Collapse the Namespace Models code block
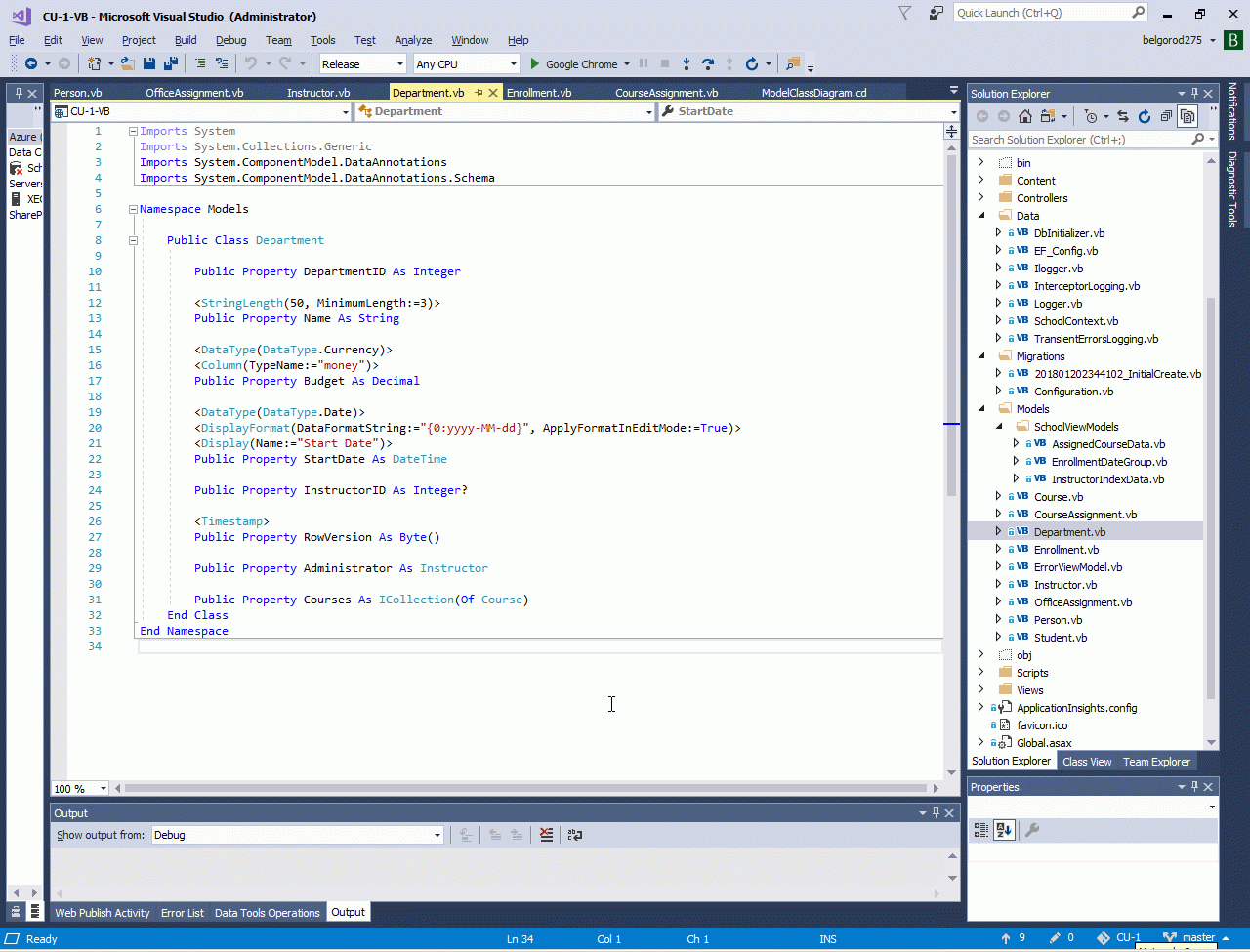The image size is (1250, 952). coord(133,209)
